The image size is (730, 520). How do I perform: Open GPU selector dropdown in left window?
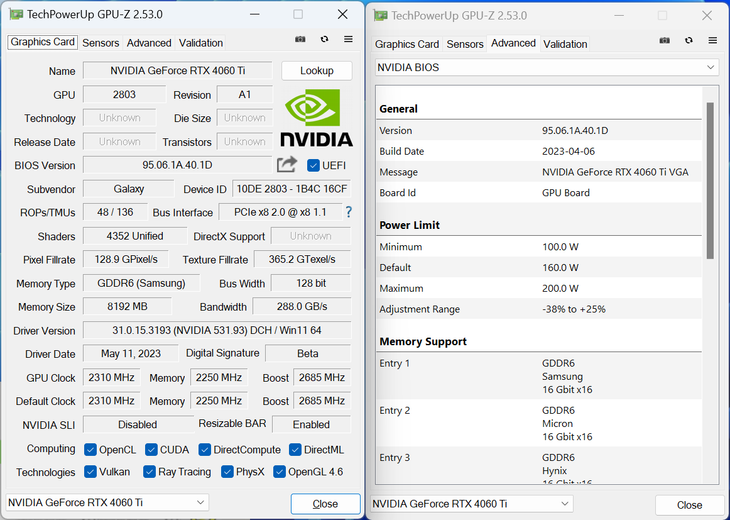point(107,503)
